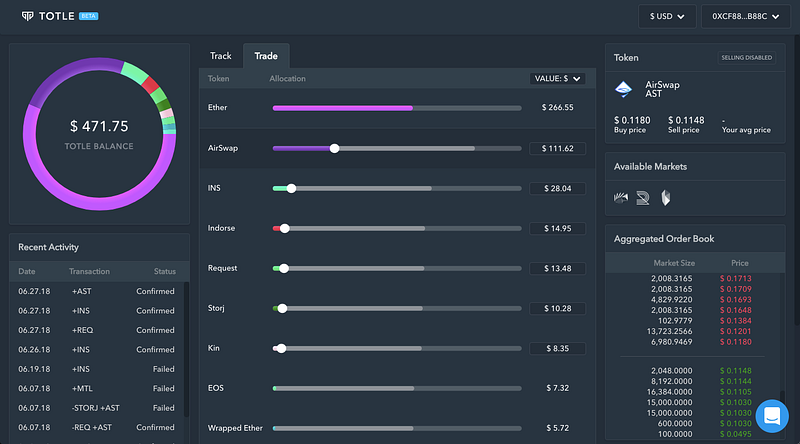Click the 13,723.2566 market size entry
The image size is (800, 444).
pos(669,331)
